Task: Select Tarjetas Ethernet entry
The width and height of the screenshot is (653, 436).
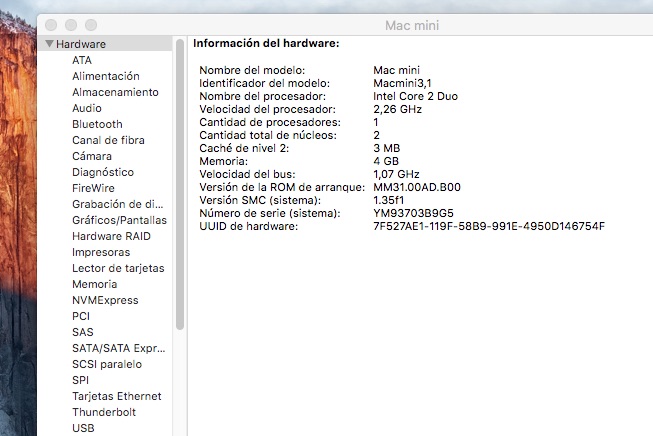Action: [x=117, y=396]
